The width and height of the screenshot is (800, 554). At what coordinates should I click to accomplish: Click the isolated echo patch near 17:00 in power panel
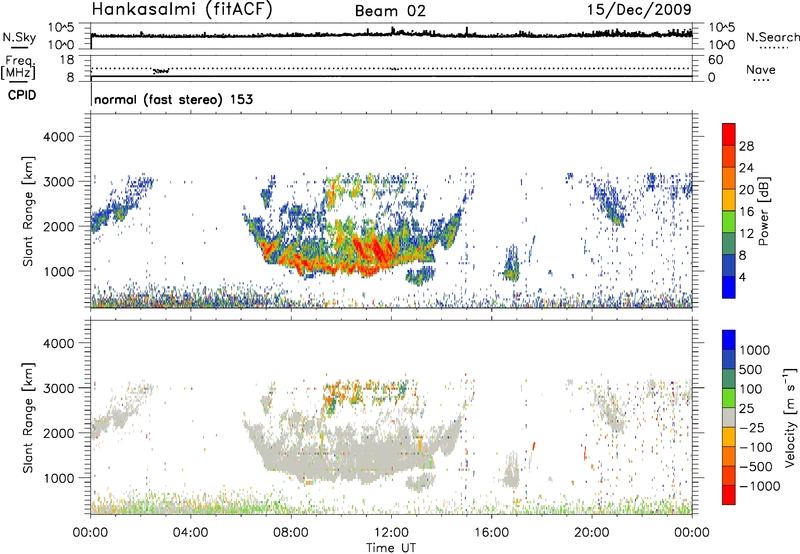[x=510, y=264]
